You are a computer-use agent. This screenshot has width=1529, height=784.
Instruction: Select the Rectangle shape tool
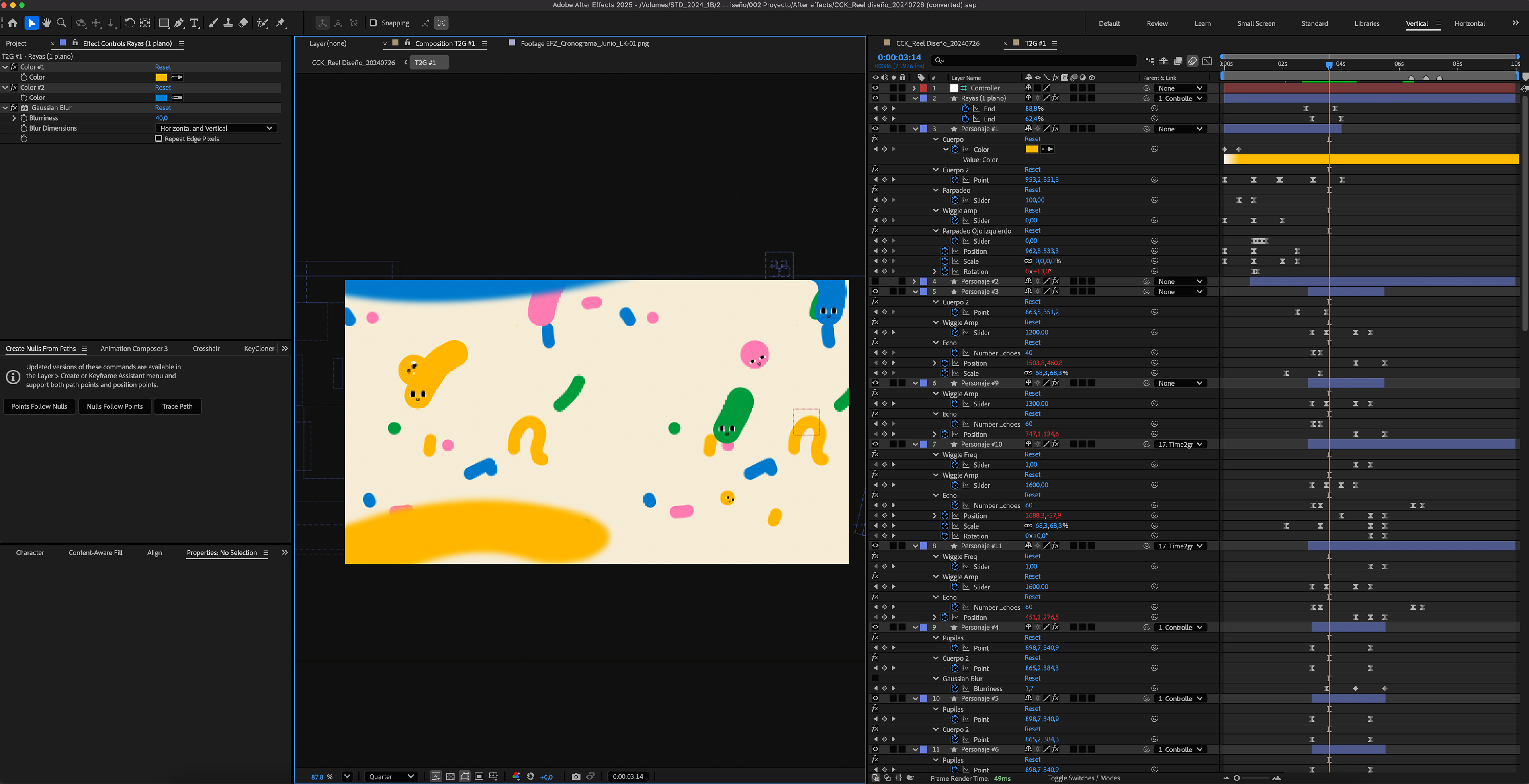click(x=164, y=23)
